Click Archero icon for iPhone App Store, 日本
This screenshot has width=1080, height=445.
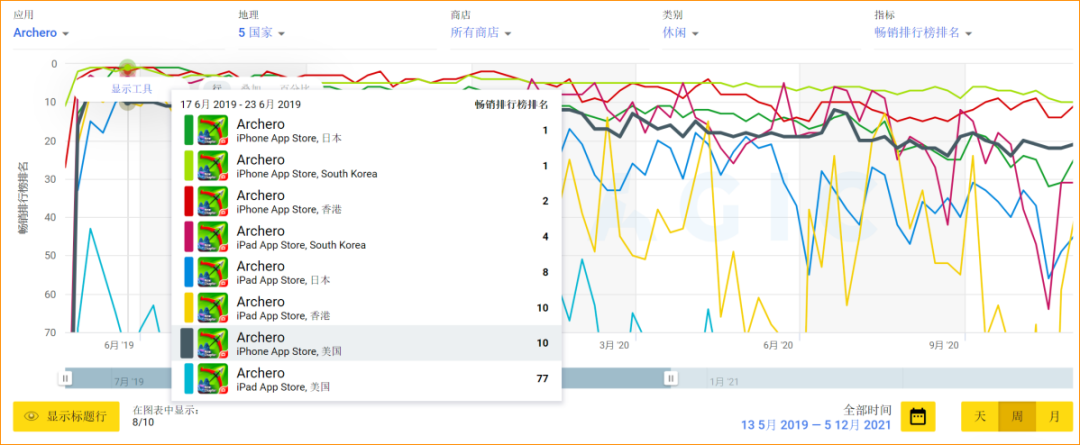point(212,130)
